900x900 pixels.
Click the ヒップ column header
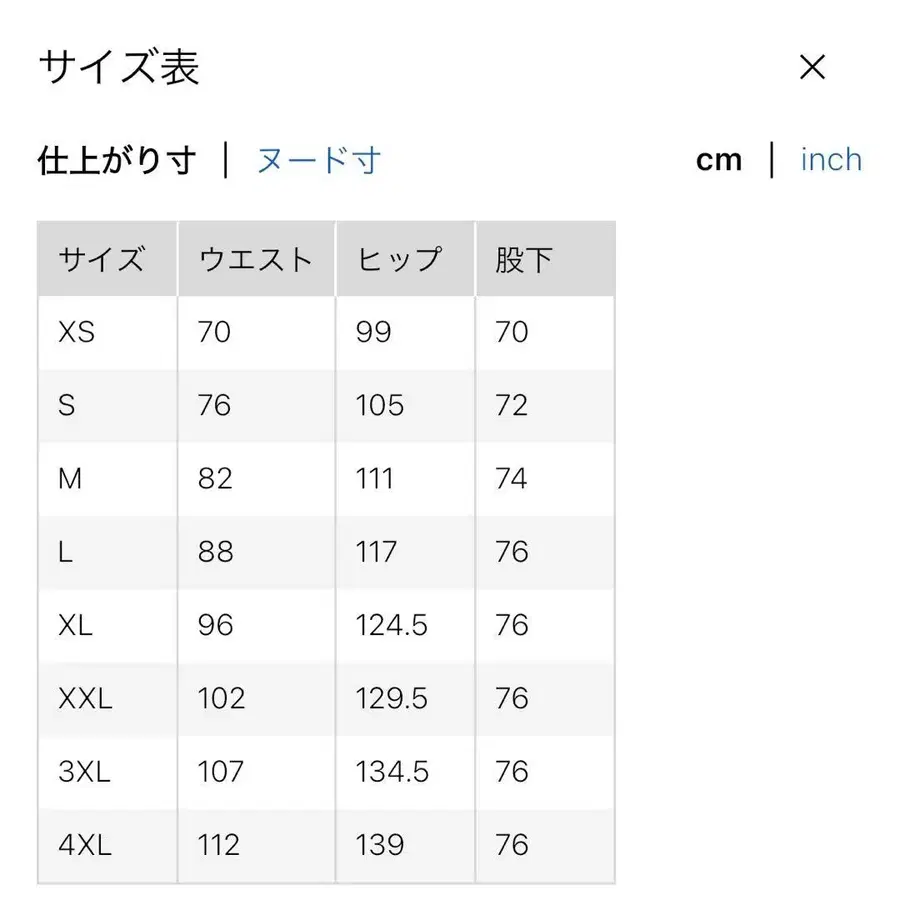(400, 258)
